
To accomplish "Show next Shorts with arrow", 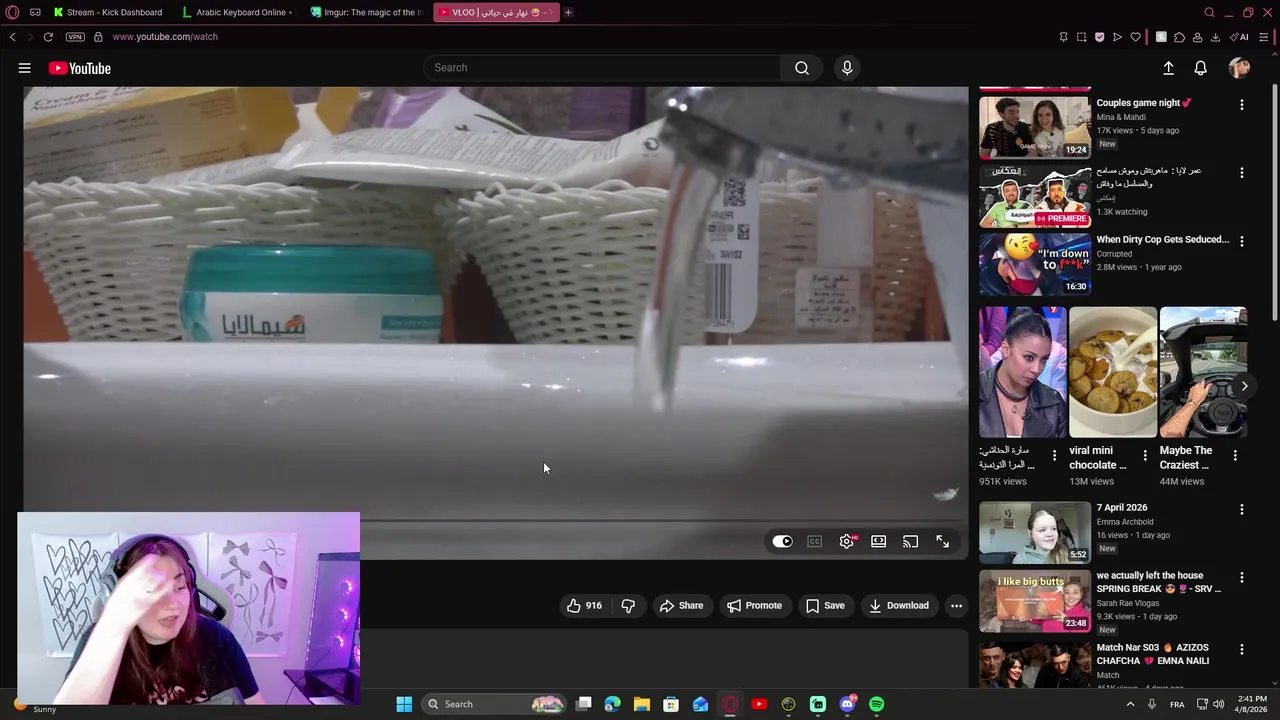I will coord(1244,386).
